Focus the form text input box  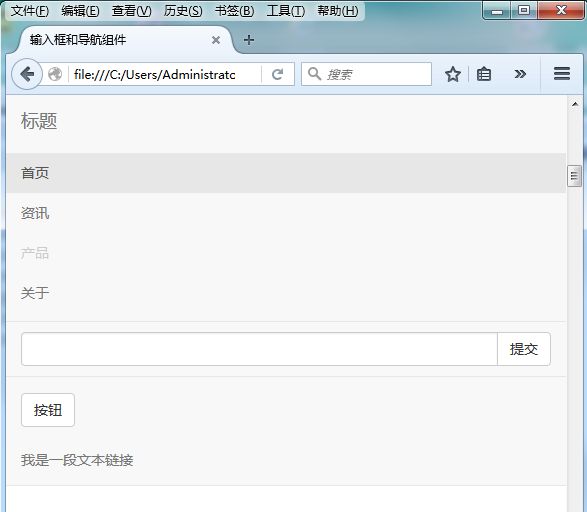click(259, 349)
